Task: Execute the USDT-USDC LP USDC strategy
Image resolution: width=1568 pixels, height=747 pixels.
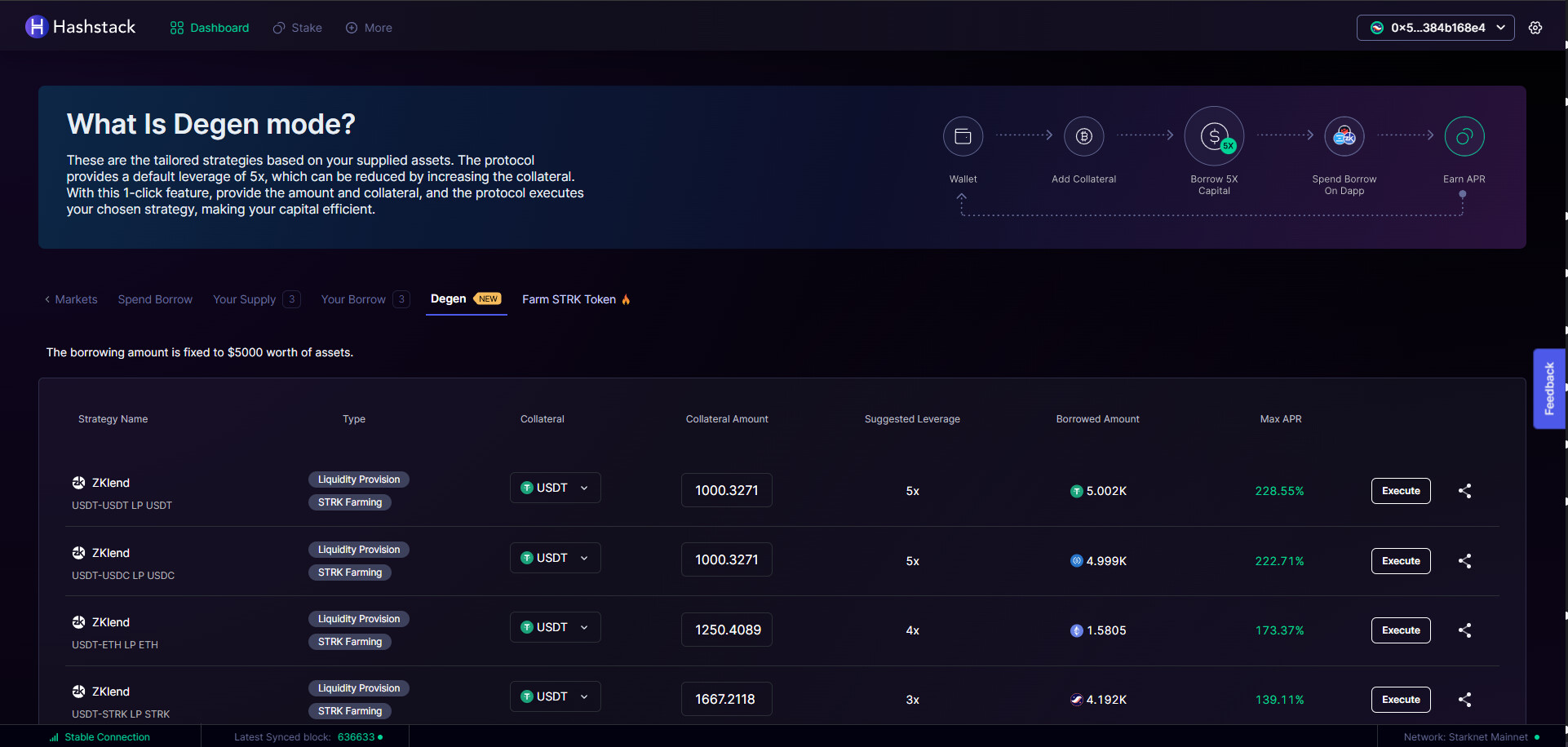Action: click(x=1401, y=561)
